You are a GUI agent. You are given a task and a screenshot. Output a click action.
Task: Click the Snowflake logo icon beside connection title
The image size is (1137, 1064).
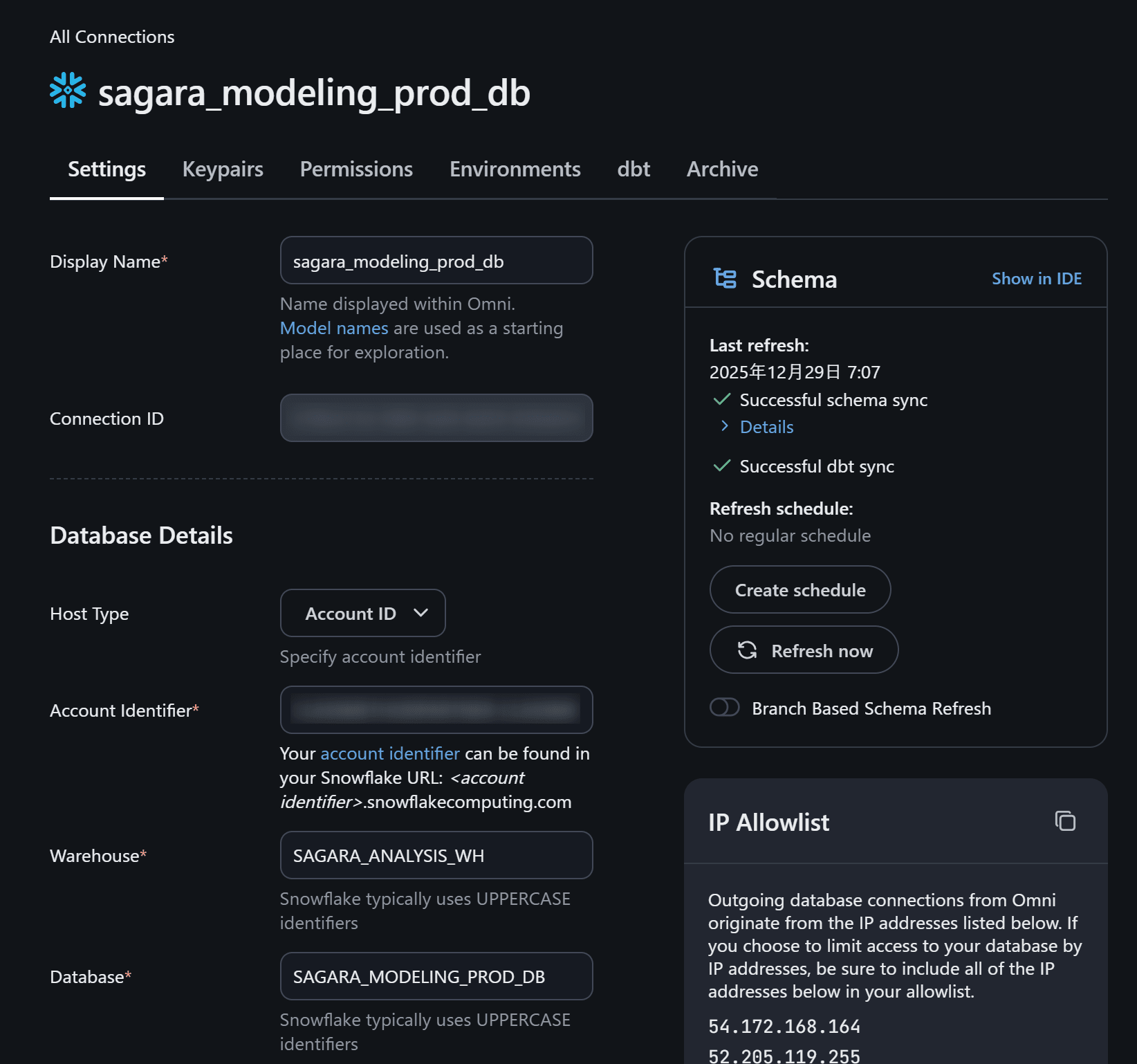tap(68, 91)
